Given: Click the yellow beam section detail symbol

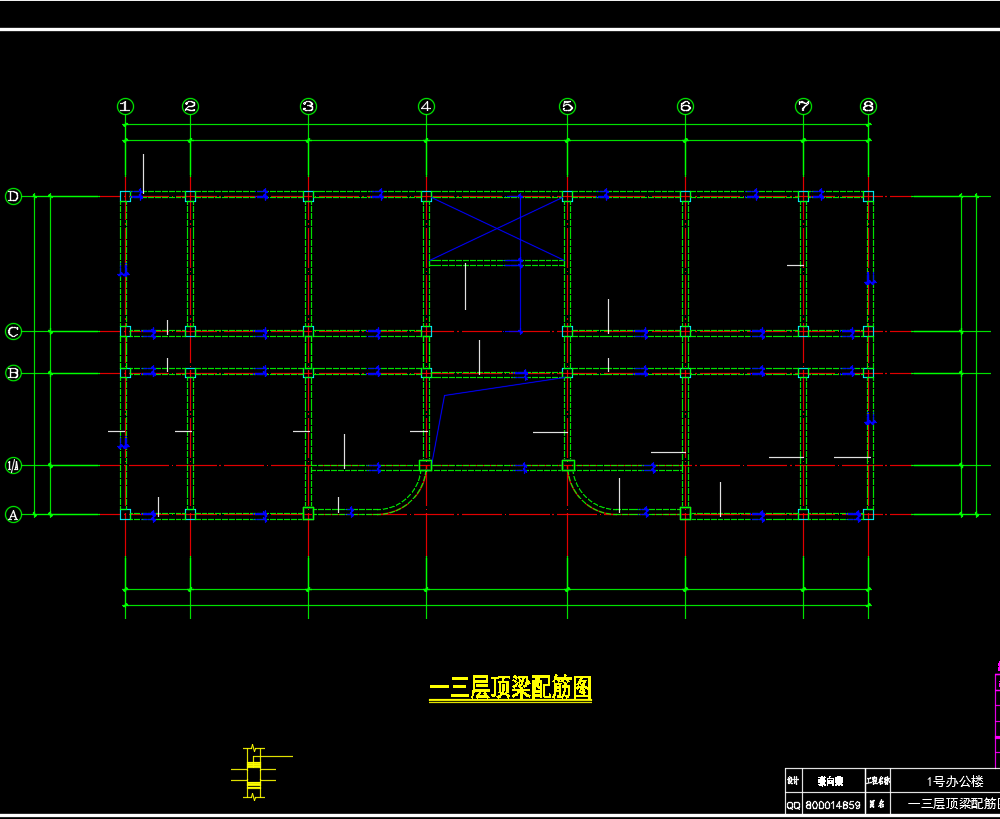Looking at the screenshot, I should point(254,772).
